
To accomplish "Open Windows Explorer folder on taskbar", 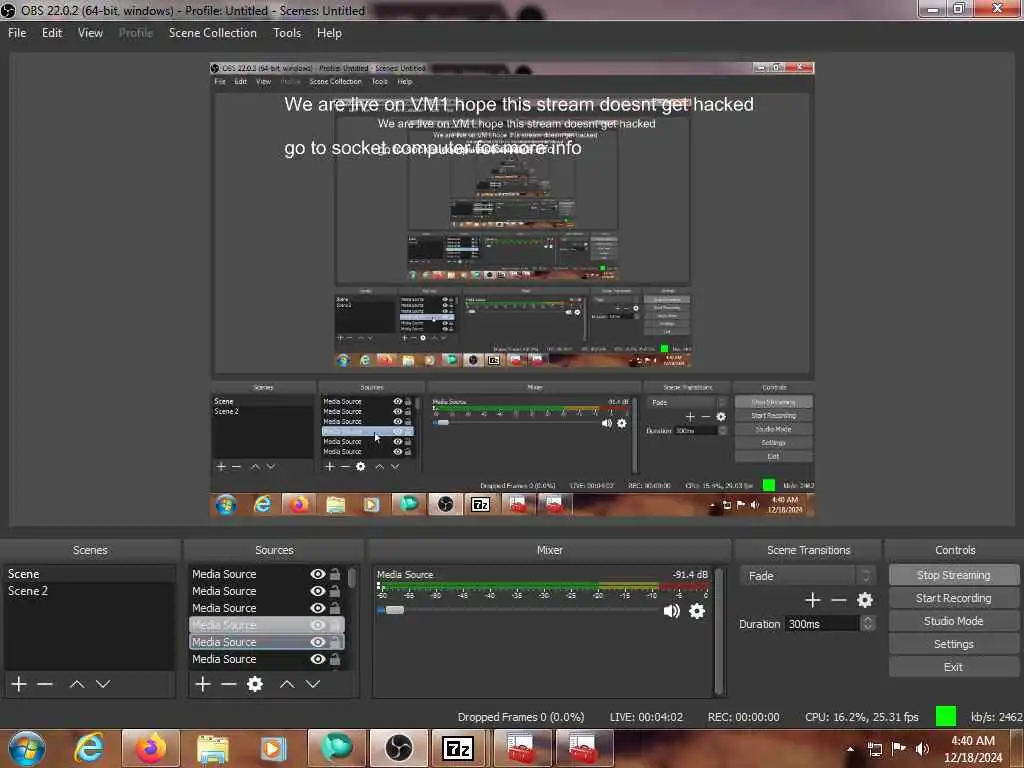I will tap(213, 748).
